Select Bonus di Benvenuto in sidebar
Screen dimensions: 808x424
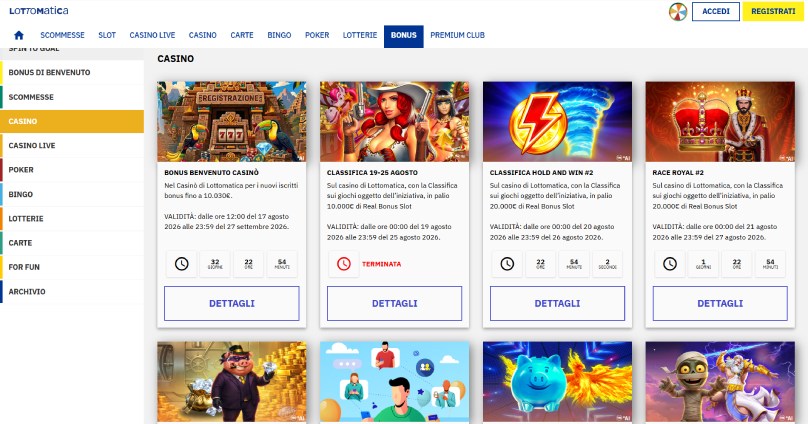point(72,73)
